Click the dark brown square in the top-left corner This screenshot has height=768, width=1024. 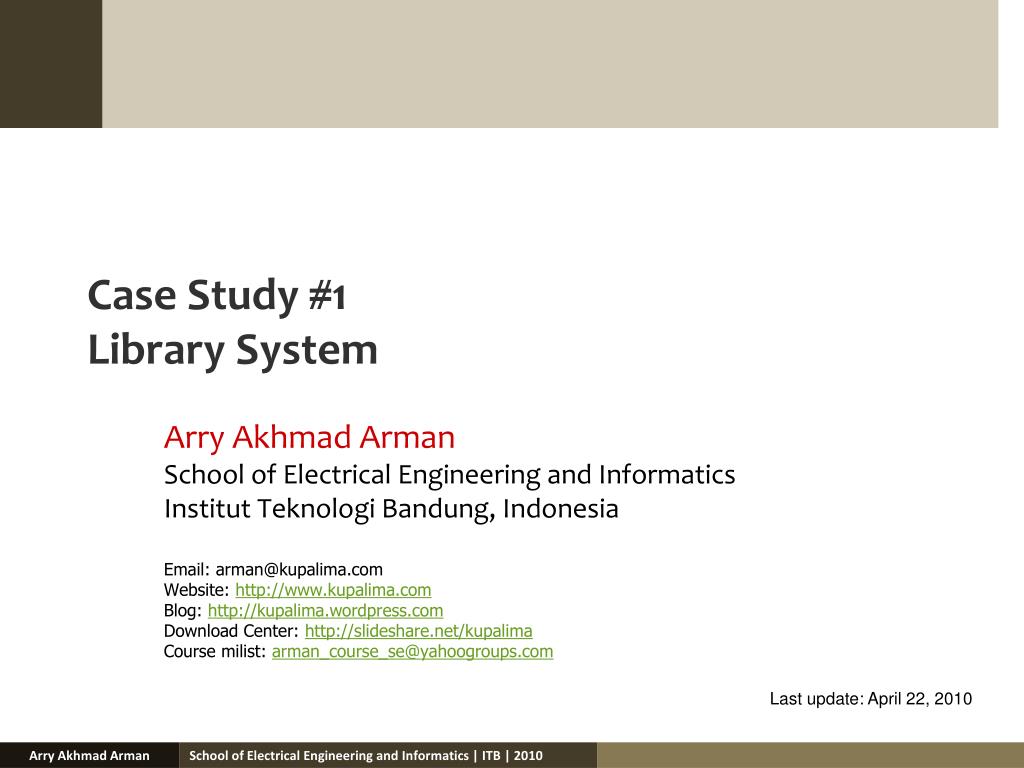(50, 62)
